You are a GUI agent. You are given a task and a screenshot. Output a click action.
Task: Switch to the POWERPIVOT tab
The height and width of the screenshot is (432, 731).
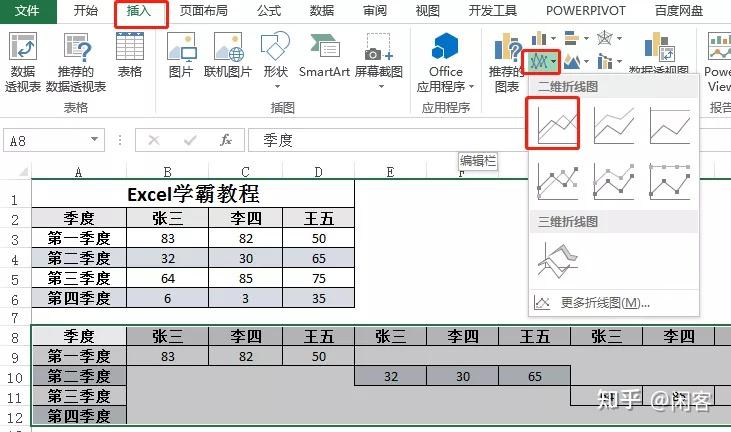[x=586, y=11]
